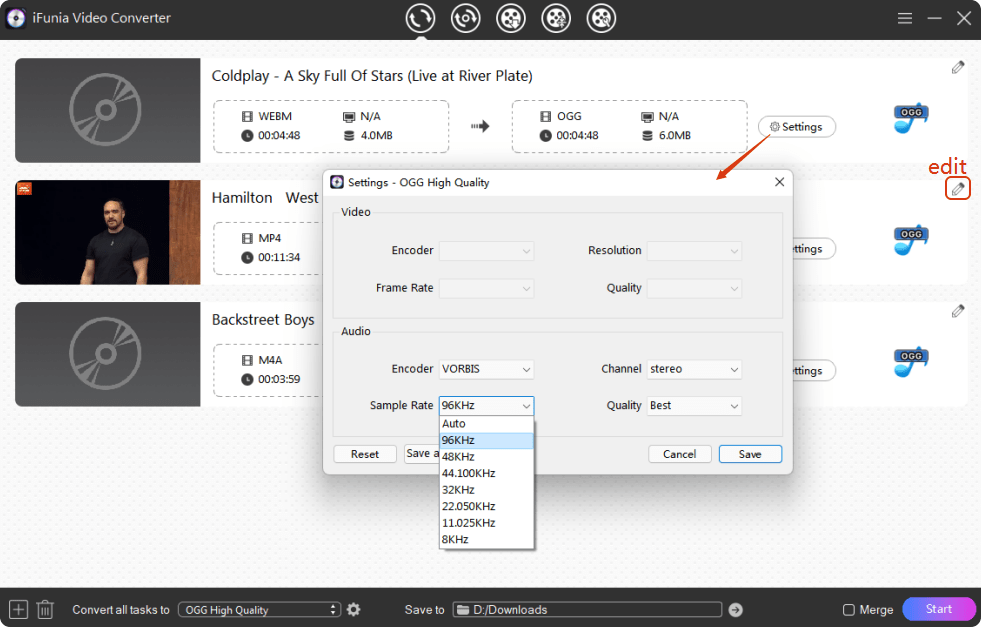Image resolution: width=981 pixels, height=627 pixels.
Task: Click the Save button in Settings dialog
Action: 749,454
